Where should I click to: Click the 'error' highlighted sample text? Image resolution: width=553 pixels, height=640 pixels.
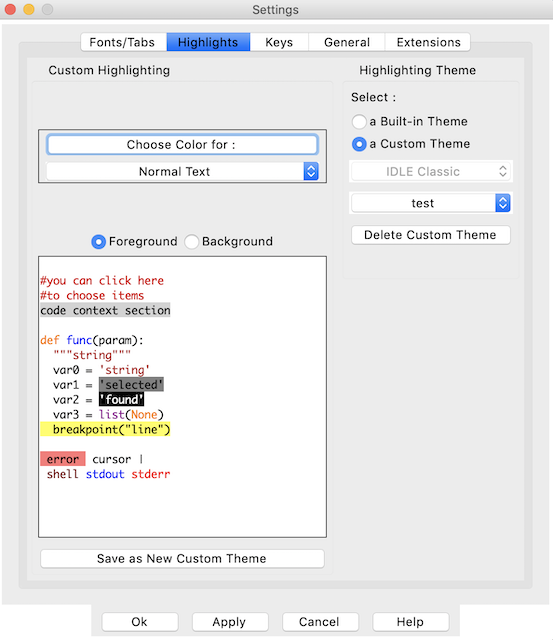coord(63,459)
